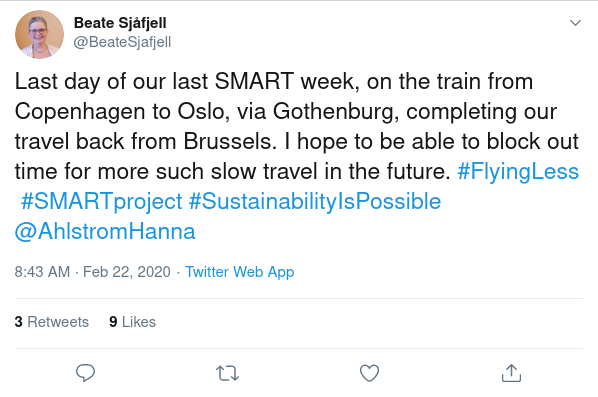Open the #FlyingLess hashtag

click(518, 171)
